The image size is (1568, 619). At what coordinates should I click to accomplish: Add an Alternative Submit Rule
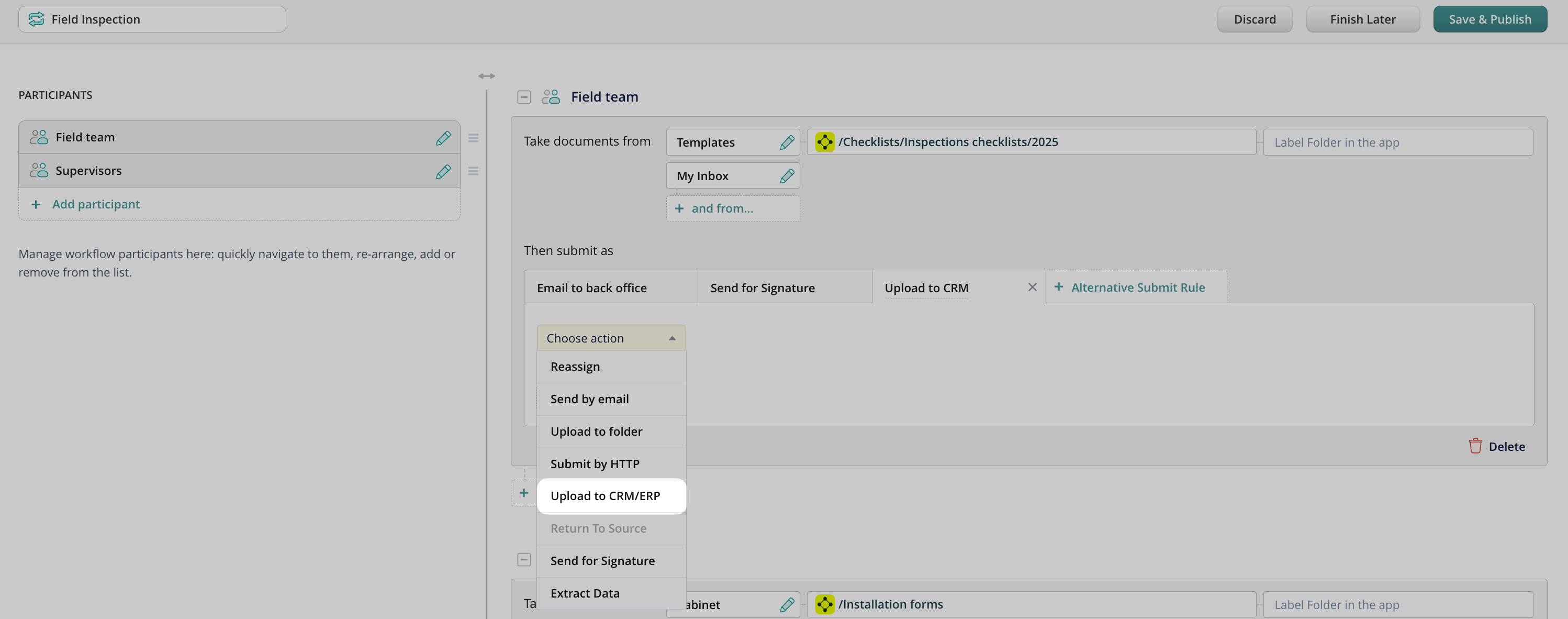pyautogui.click(x=1136, y=288)
